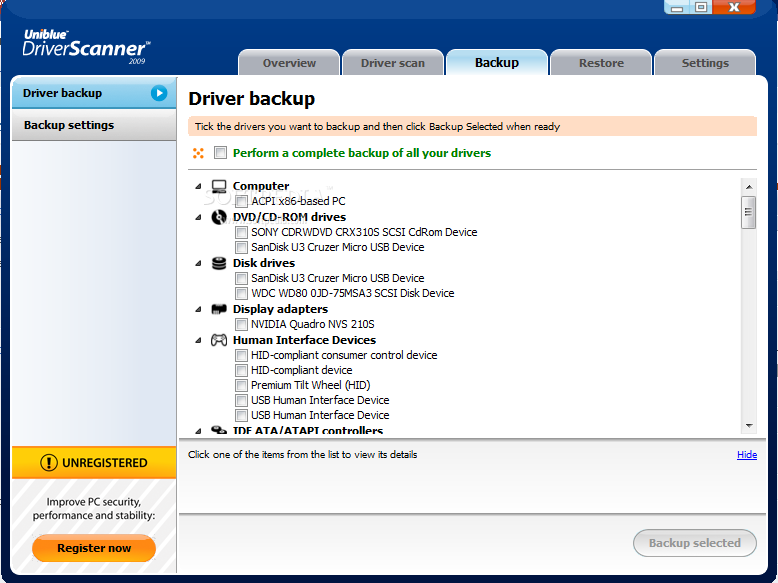The width and height of the screenshot is (778, 583).
Task: Click the scrollbar up arrow
Action: [749, 187]
